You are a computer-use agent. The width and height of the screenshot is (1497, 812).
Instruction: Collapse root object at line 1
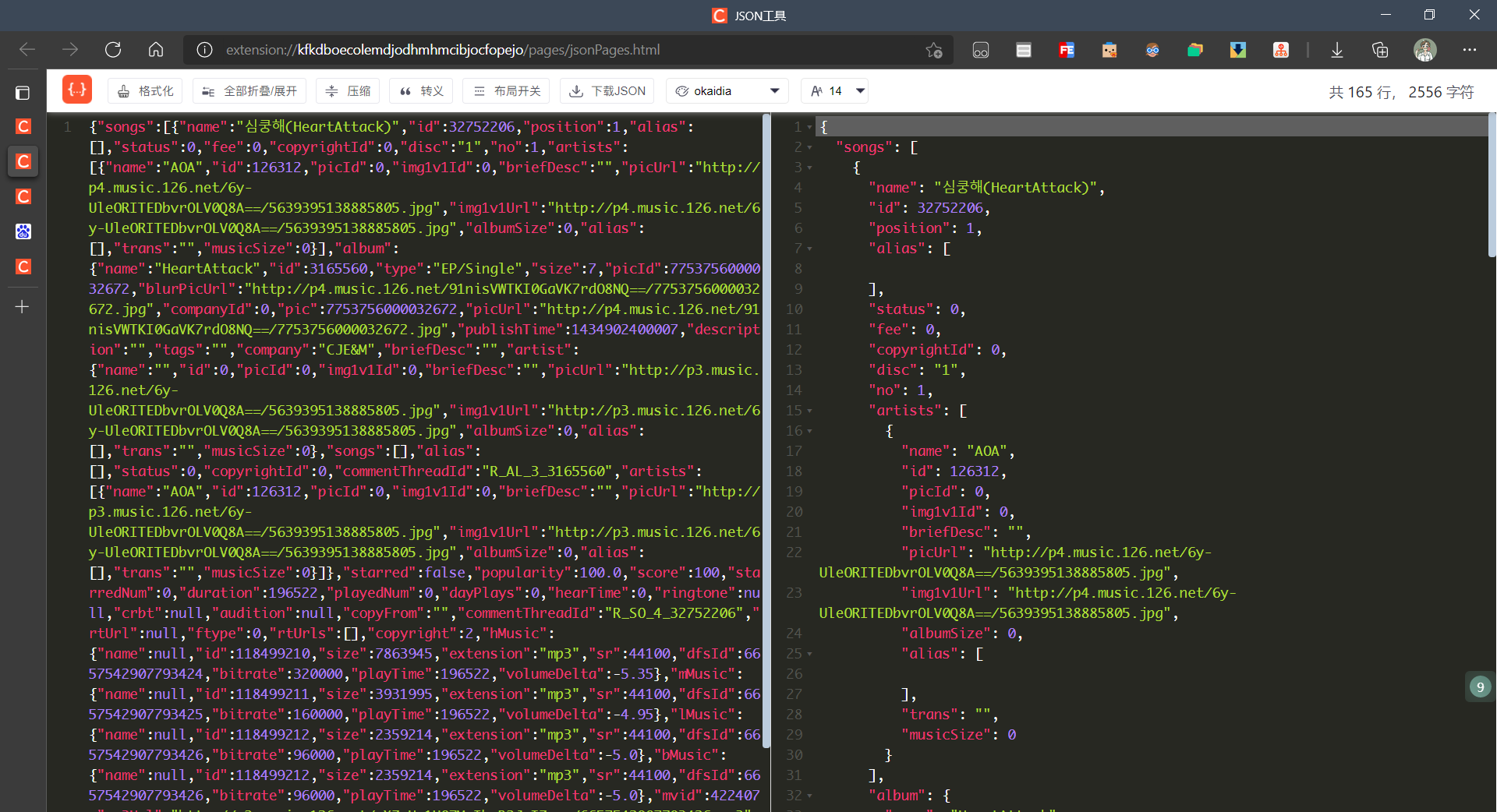(809, 127)
